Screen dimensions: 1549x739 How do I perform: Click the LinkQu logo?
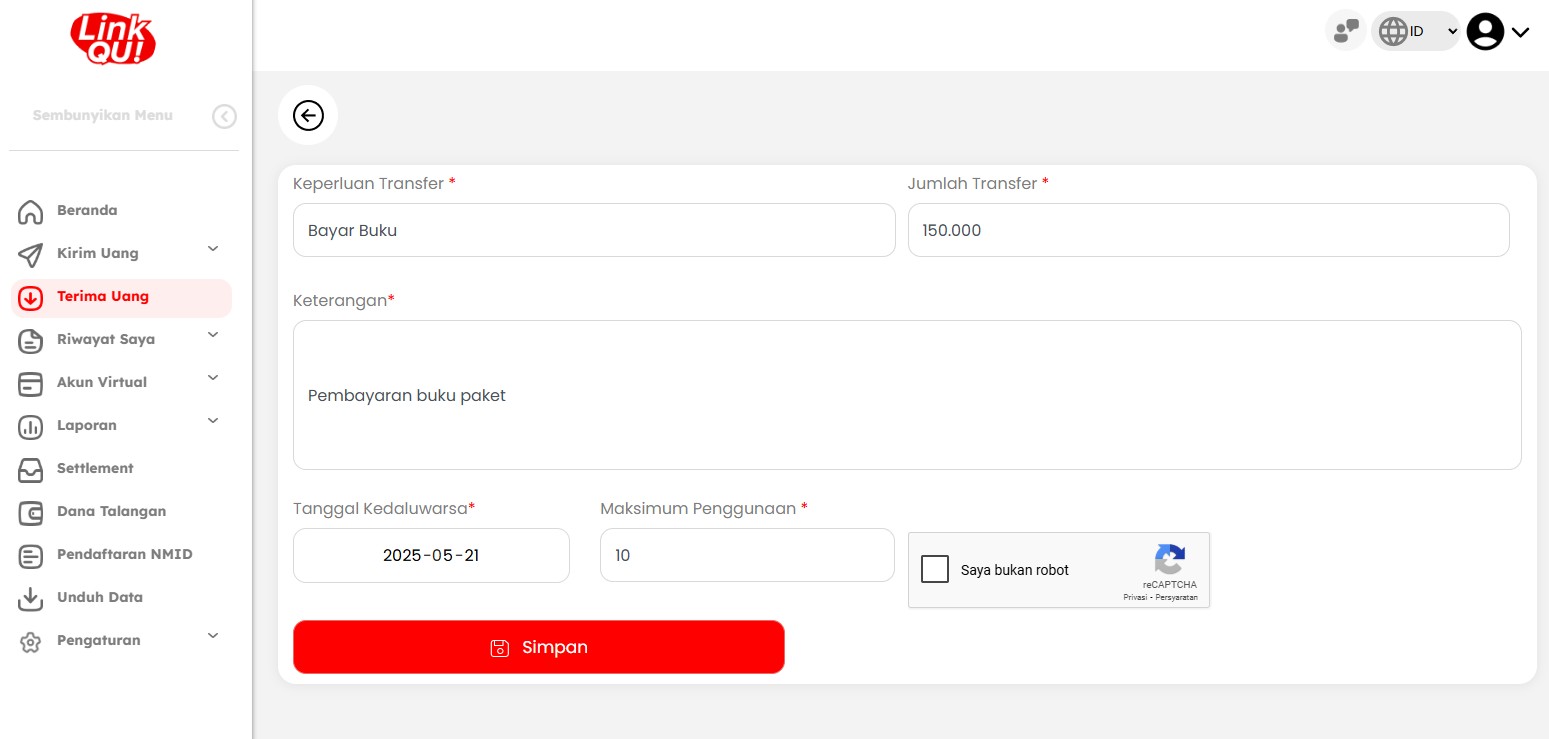pos(113,40)
